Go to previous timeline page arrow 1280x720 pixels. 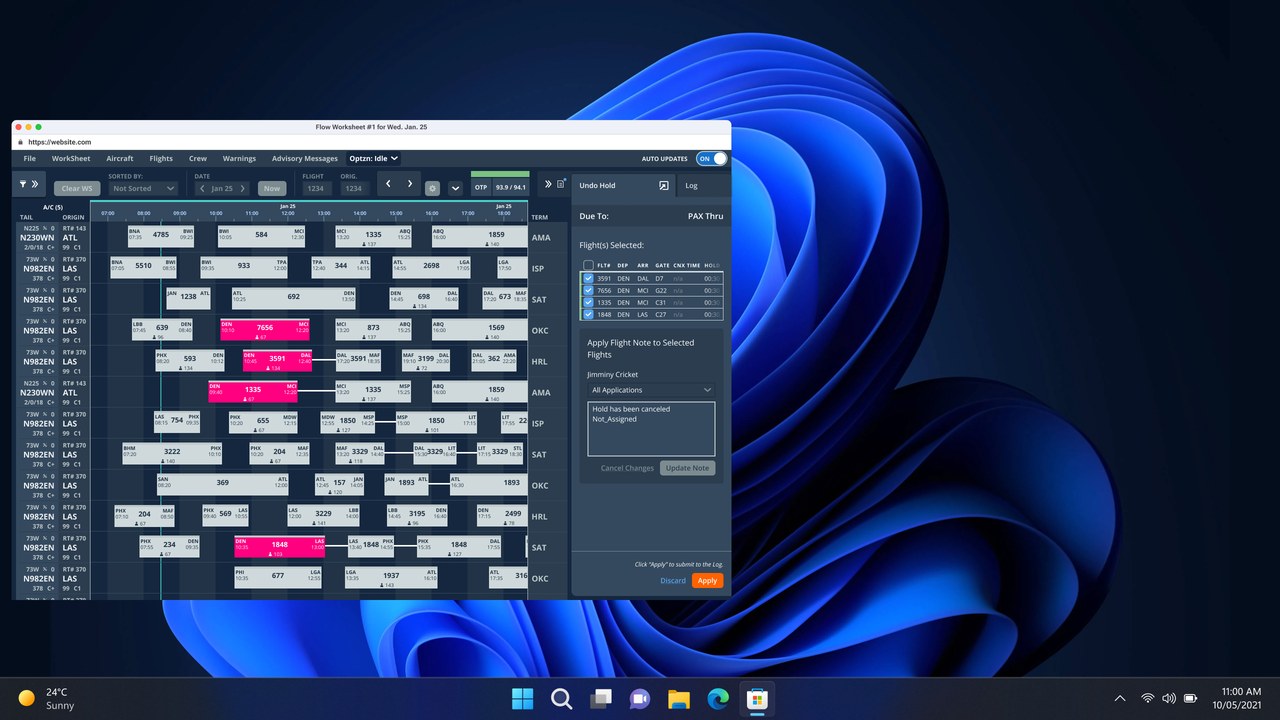[388, 184]
